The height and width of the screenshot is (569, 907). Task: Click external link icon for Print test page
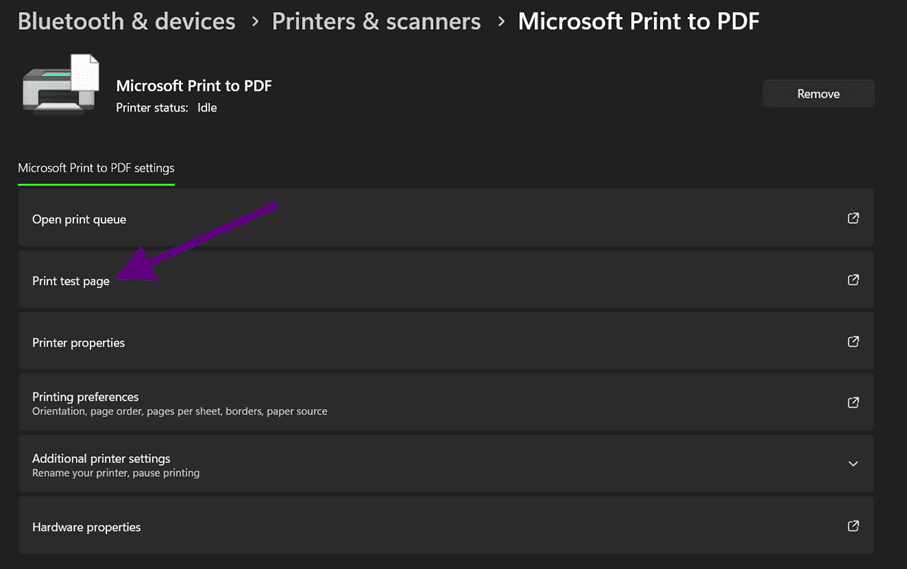(x=853, y=280)
